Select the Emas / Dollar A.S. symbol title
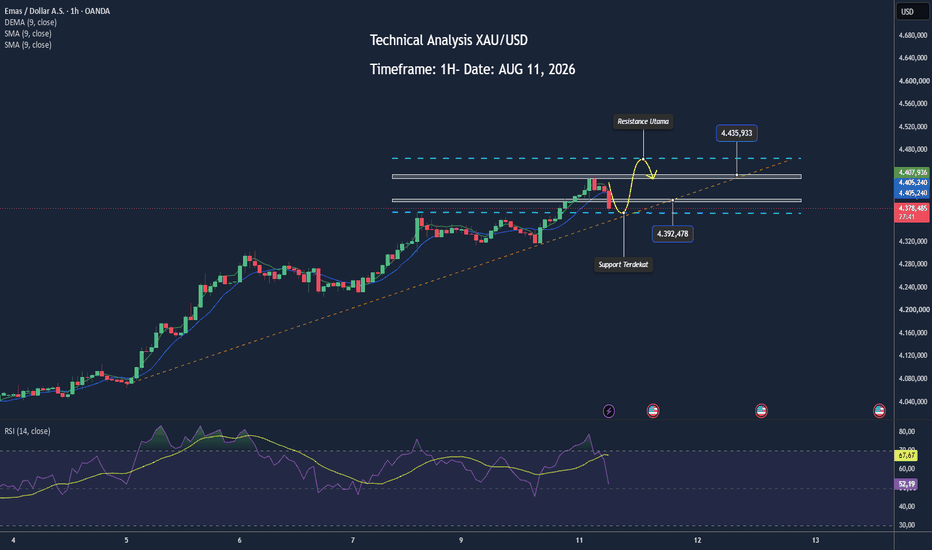The width and height of the screenshot is (932, 550). point(57,11)
